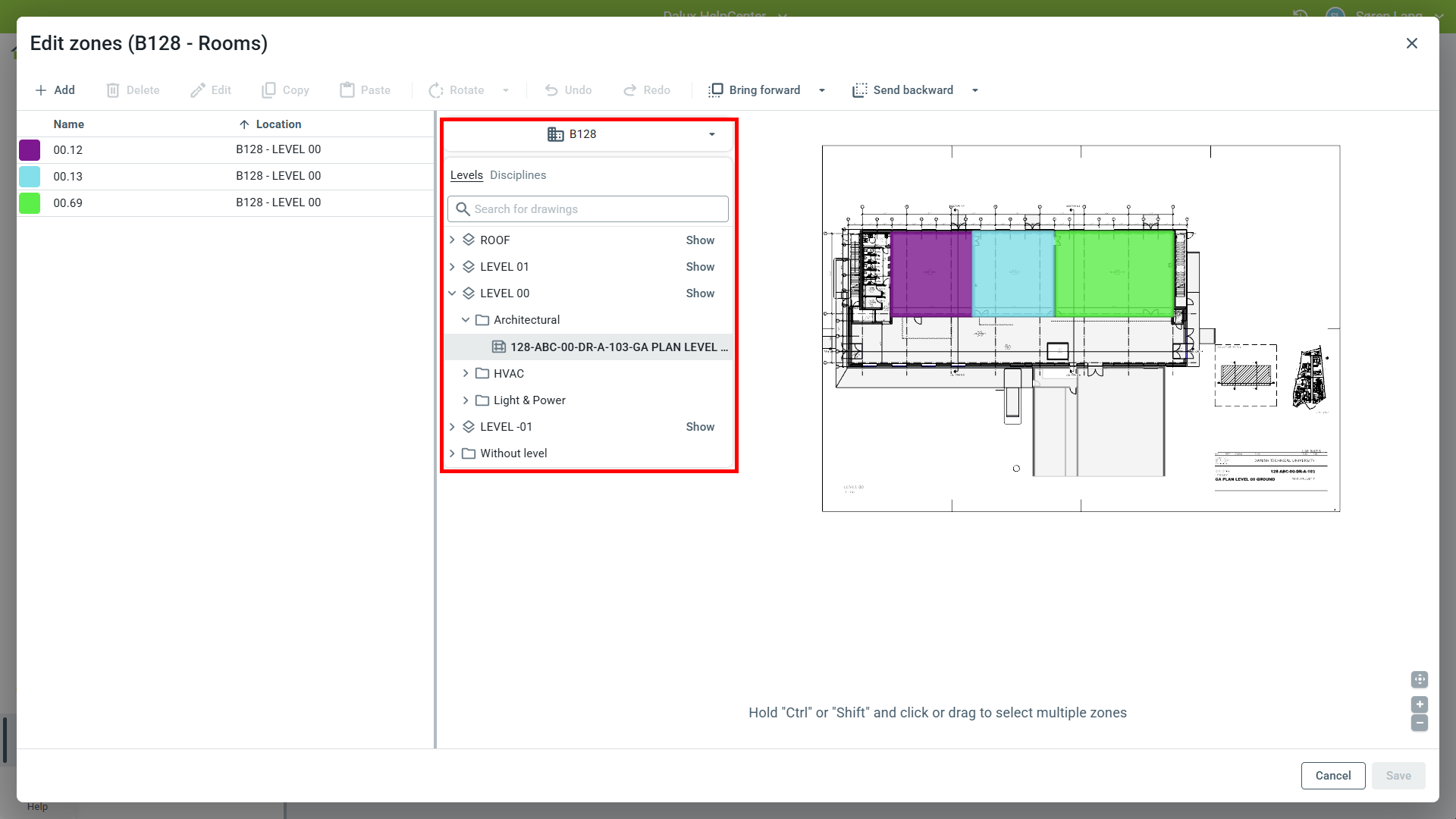
Task: Click the zoom out minus icon
Action: coord(1420,723)
